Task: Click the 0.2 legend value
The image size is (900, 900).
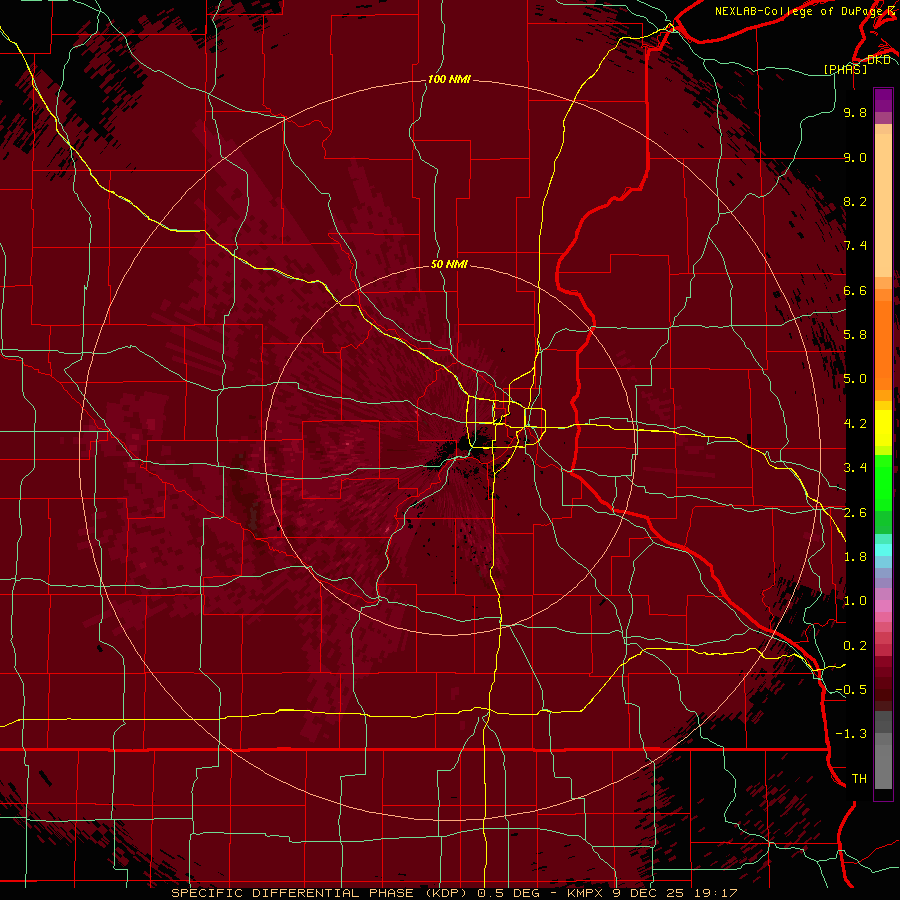Action: [x=855, y=646]
